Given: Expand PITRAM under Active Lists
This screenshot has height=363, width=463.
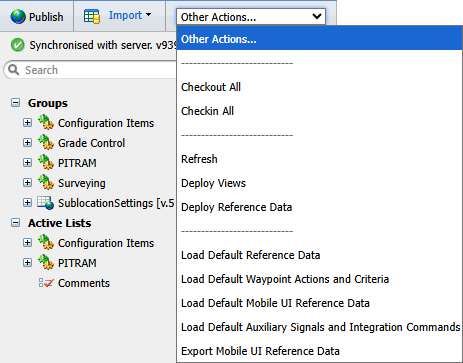Looking at the screenshot, I should pos(27,262).
